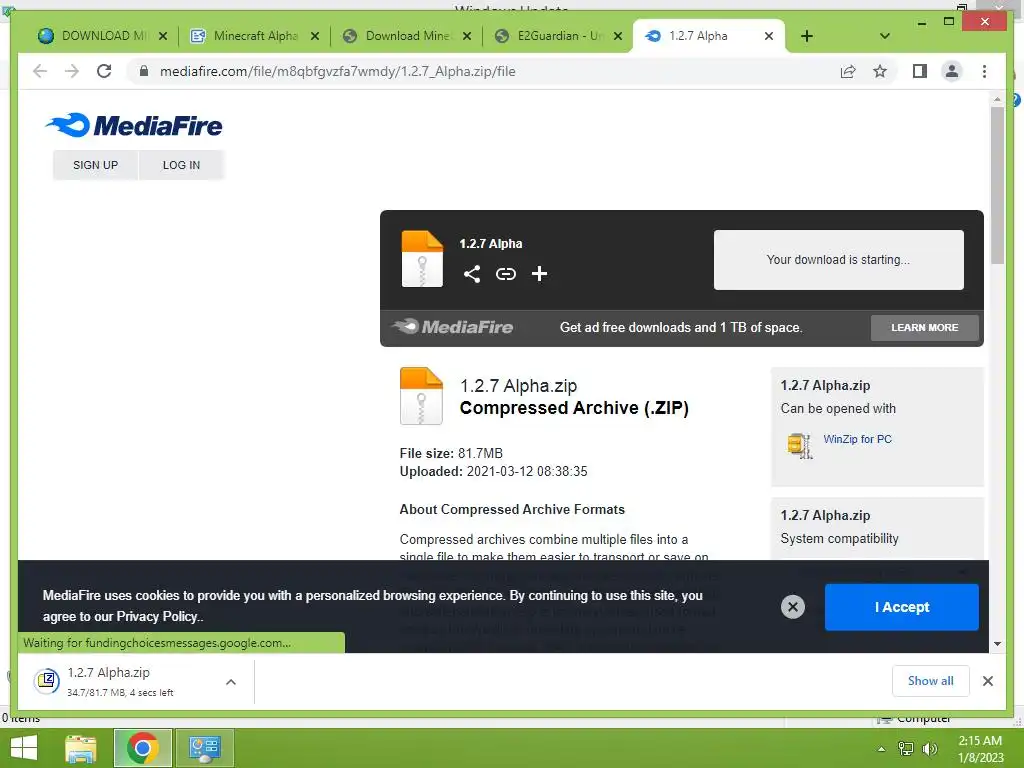Click the zip file icon in dark panel
Viewport: 1024px width, 768px height.
(x=422, y=259)
